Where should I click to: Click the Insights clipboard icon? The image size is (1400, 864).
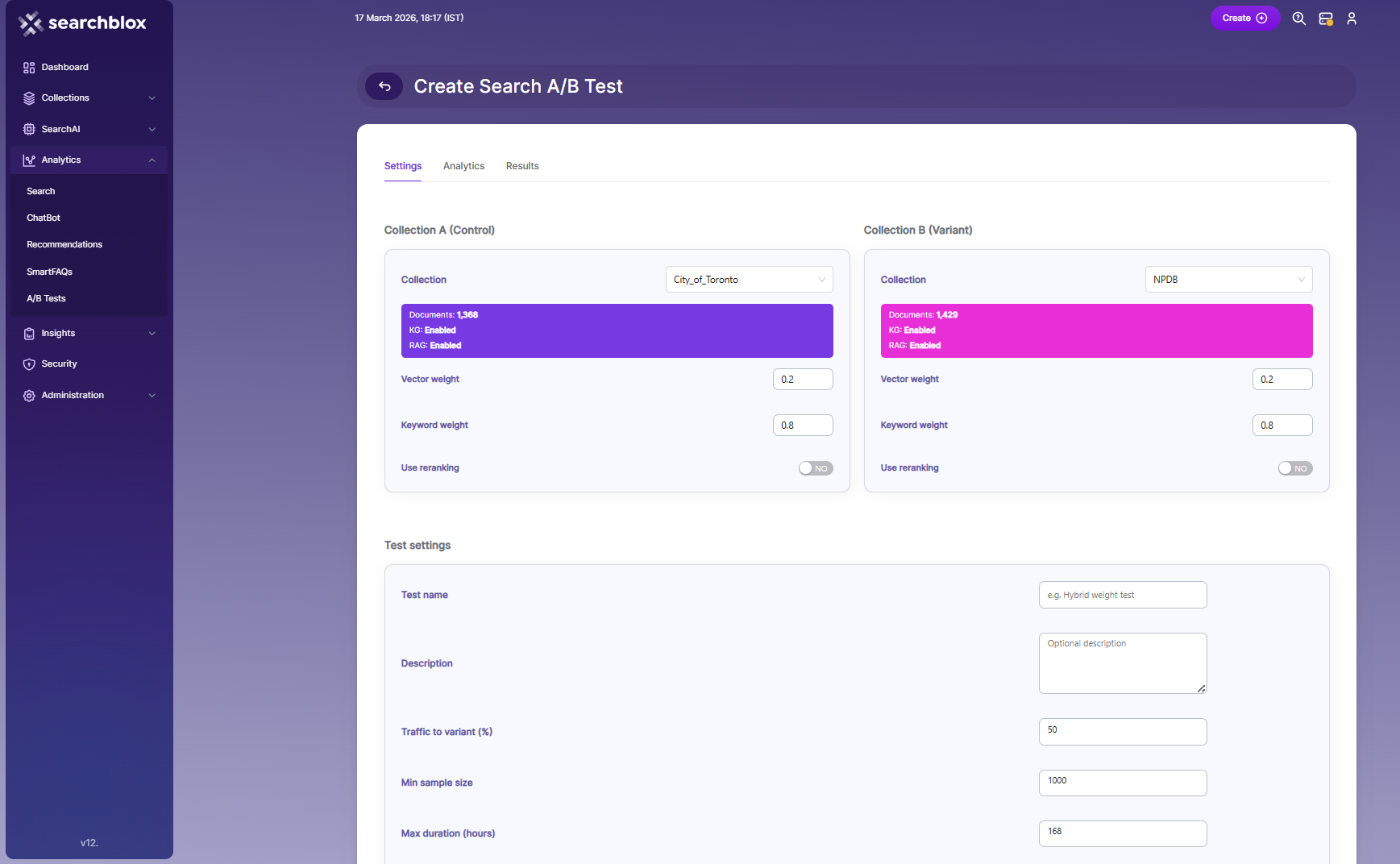click(29, 334)
